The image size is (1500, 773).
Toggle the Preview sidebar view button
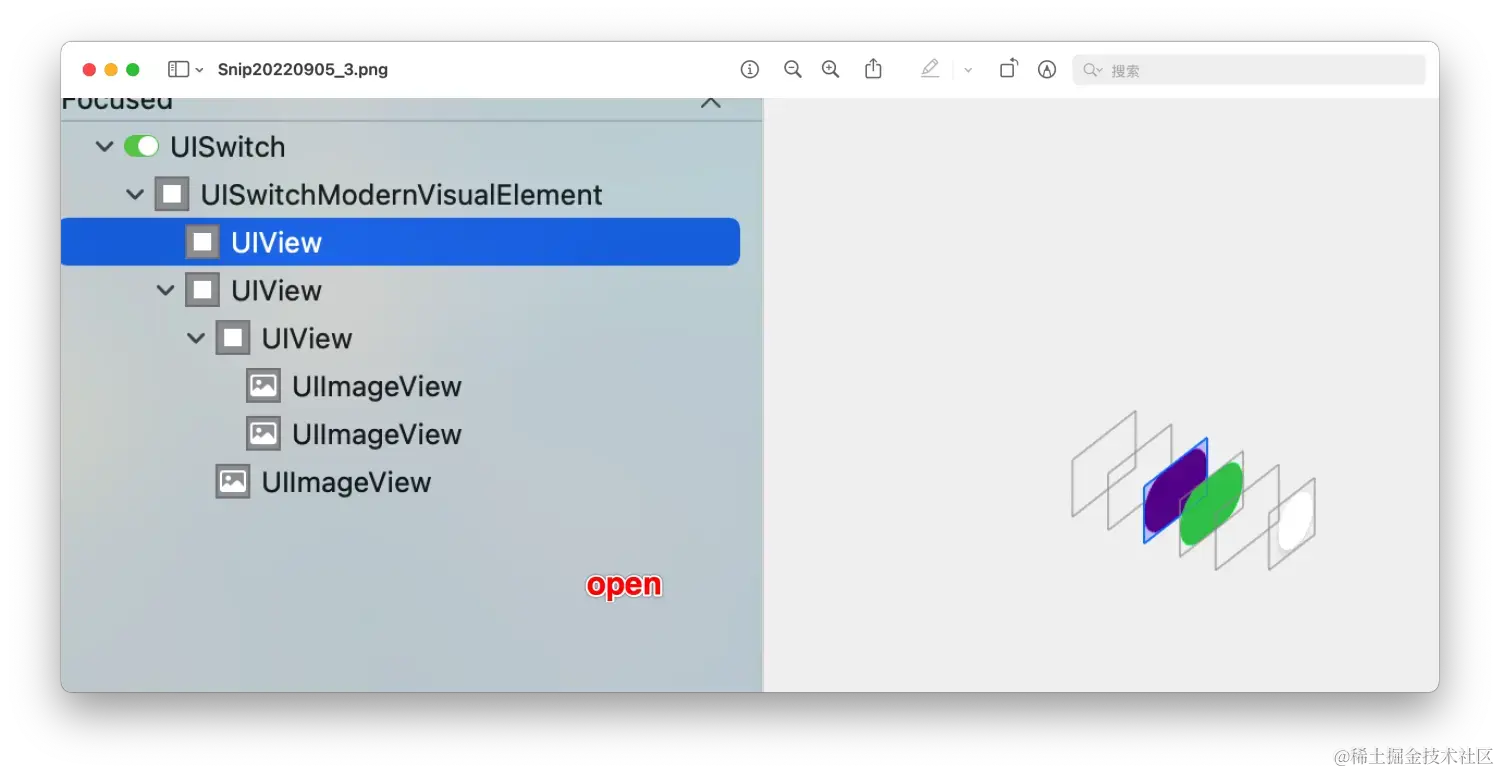pyautogui.click(x=178, y=69)
